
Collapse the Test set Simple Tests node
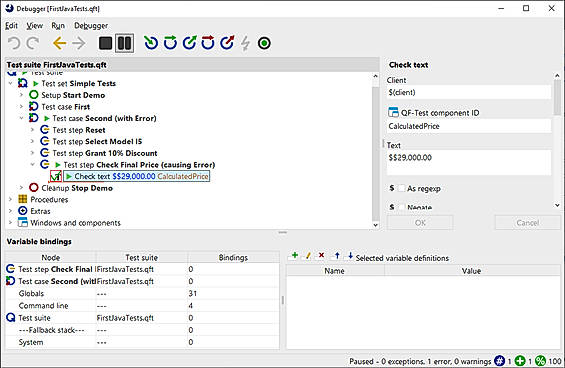click(x=10, y=83)
